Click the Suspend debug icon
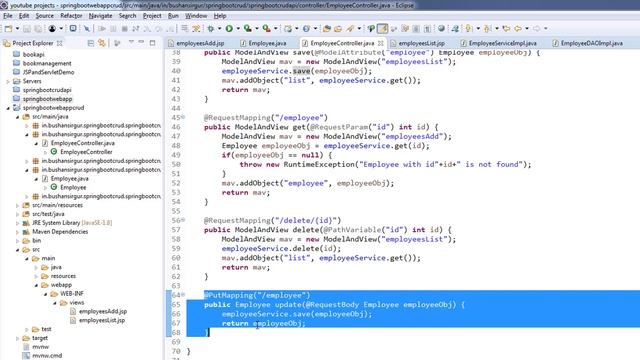Viewport: 640px width, 360px height. 113,29
